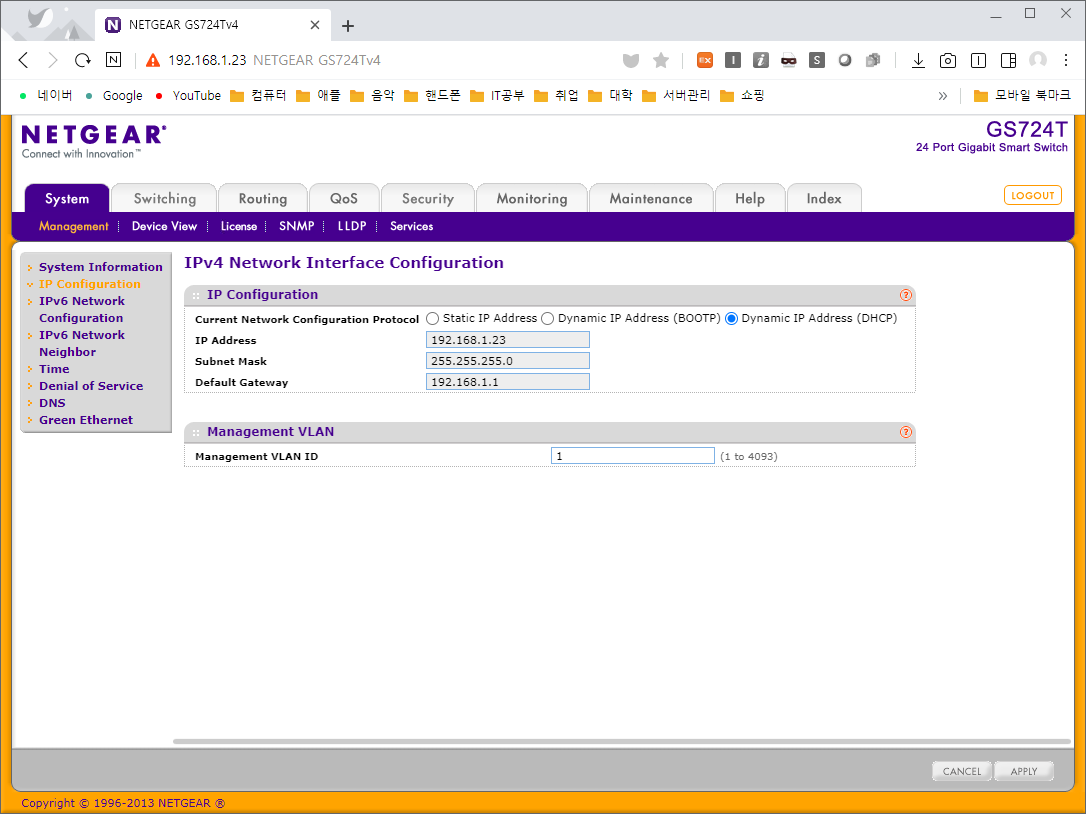Open the browser side panel icon

(x=1008, y=60)
